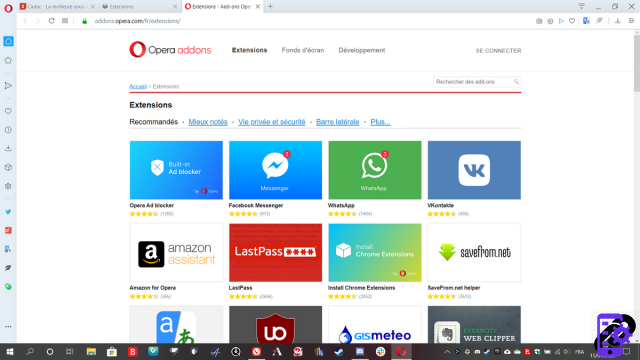This screenshot has width=640, height=360.
Task: Open Easy Setup panel icon
Action: (631, 21)
